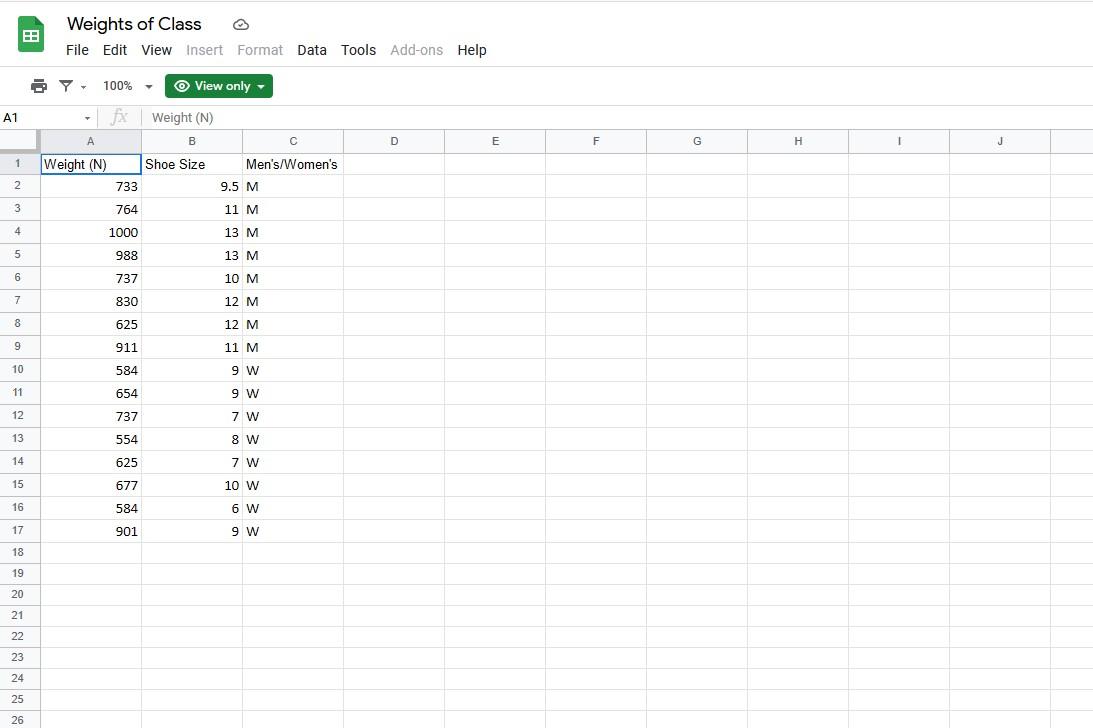Open the Tools menu

pos(358,50)
